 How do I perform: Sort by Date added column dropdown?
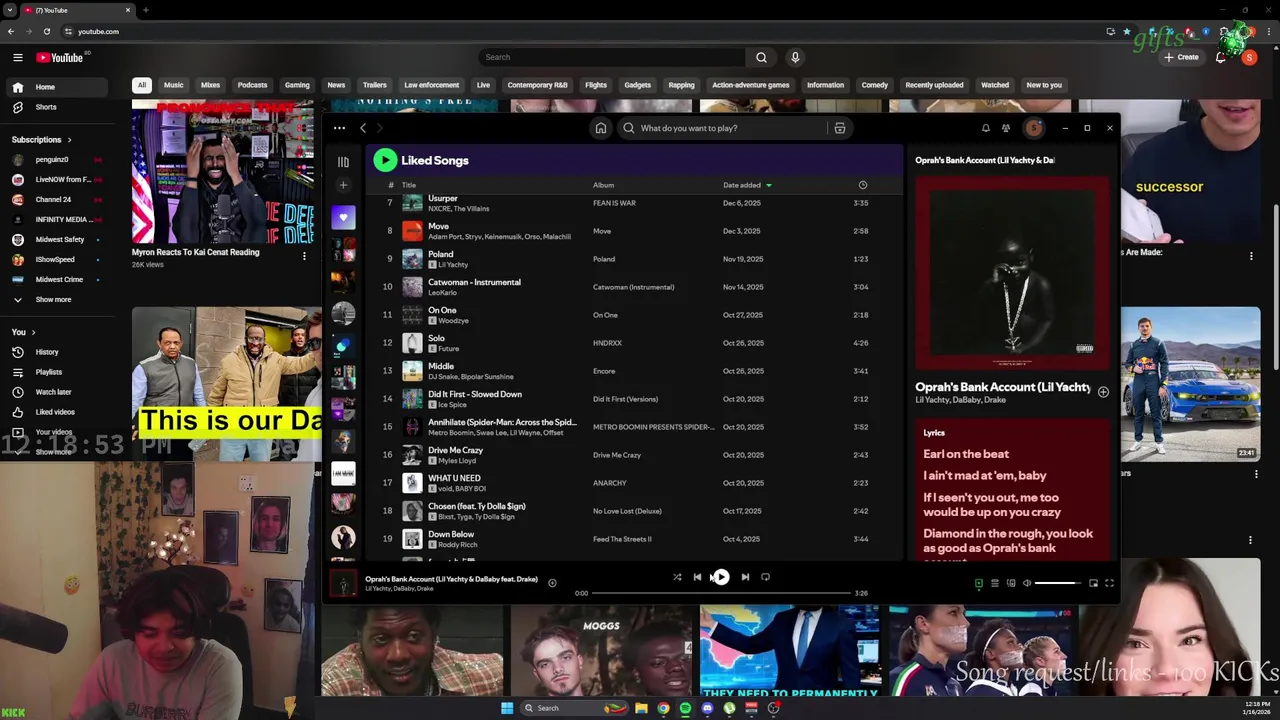click(x=747, y=185)
